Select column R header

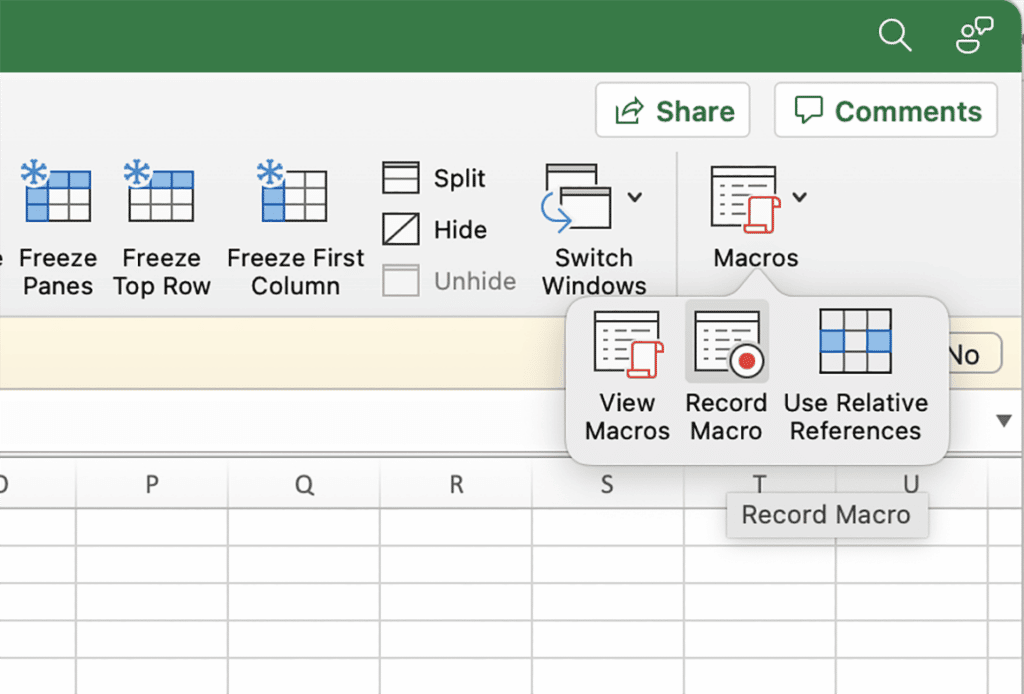456,484
